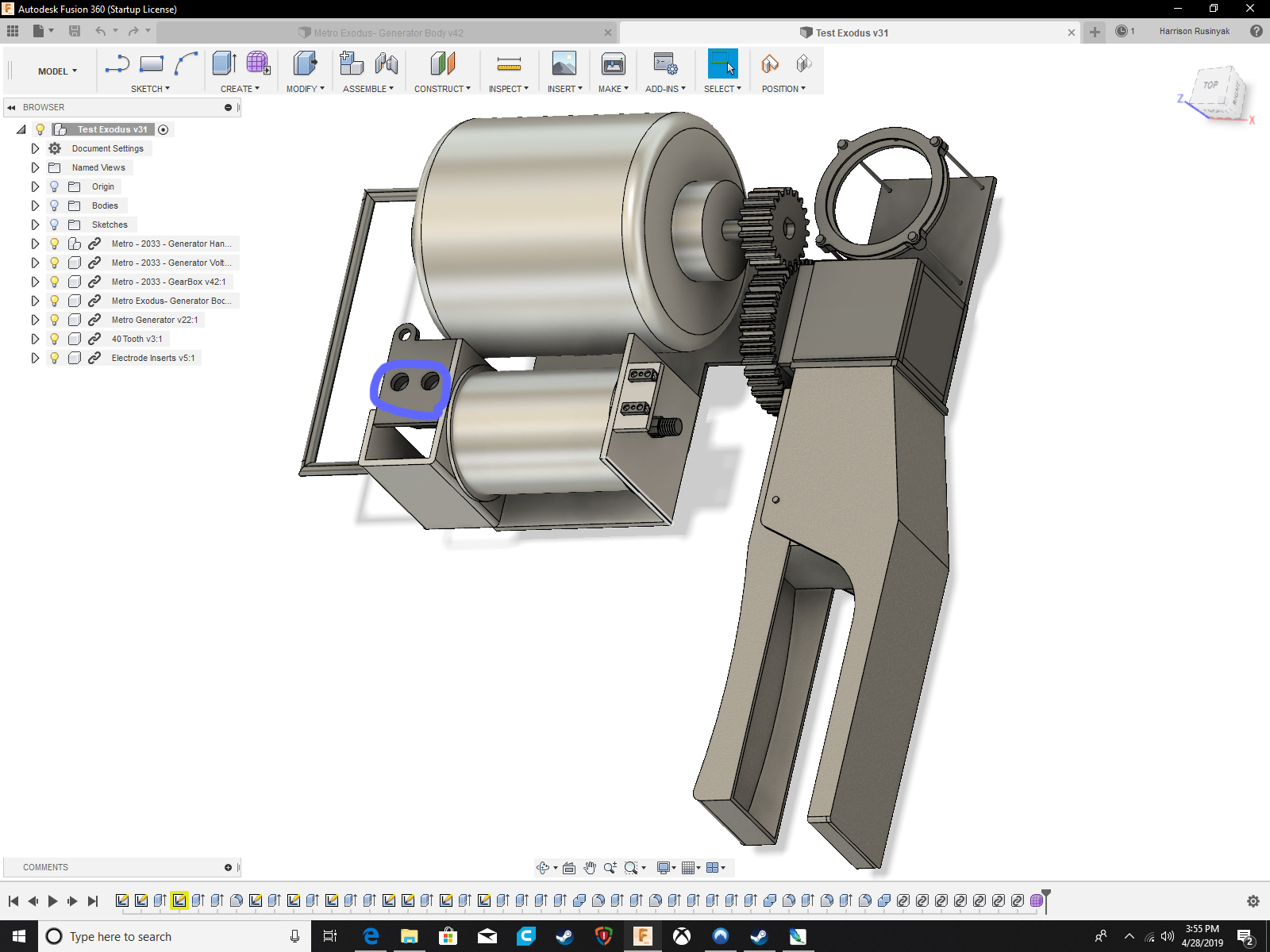Select the Capture Position tool
Viewport: 1270px width, 952px height.
770,63
